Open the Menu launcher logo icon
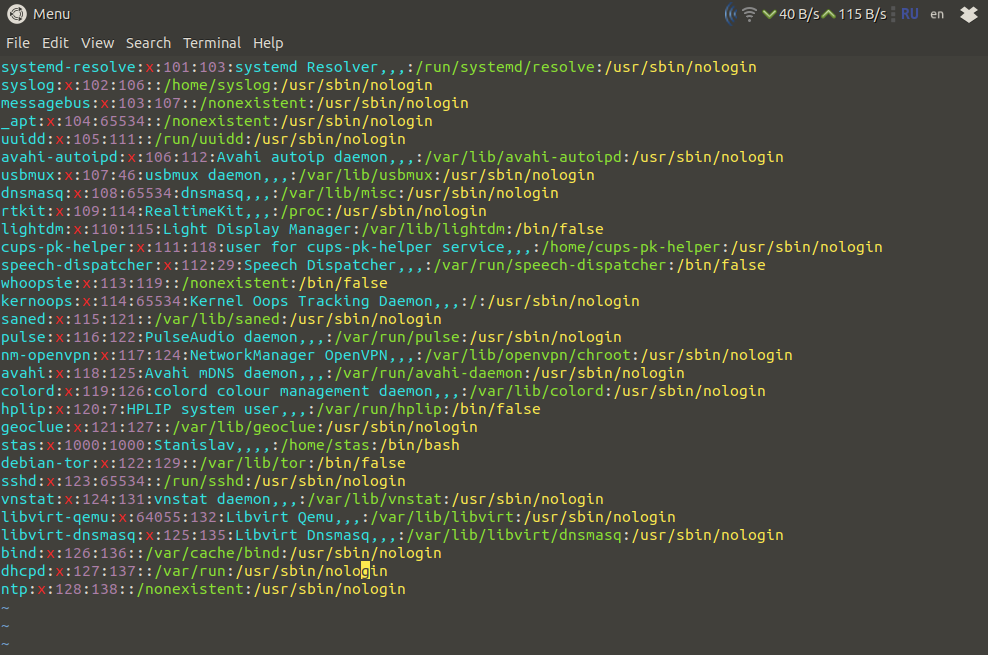 tap(16, 14)
